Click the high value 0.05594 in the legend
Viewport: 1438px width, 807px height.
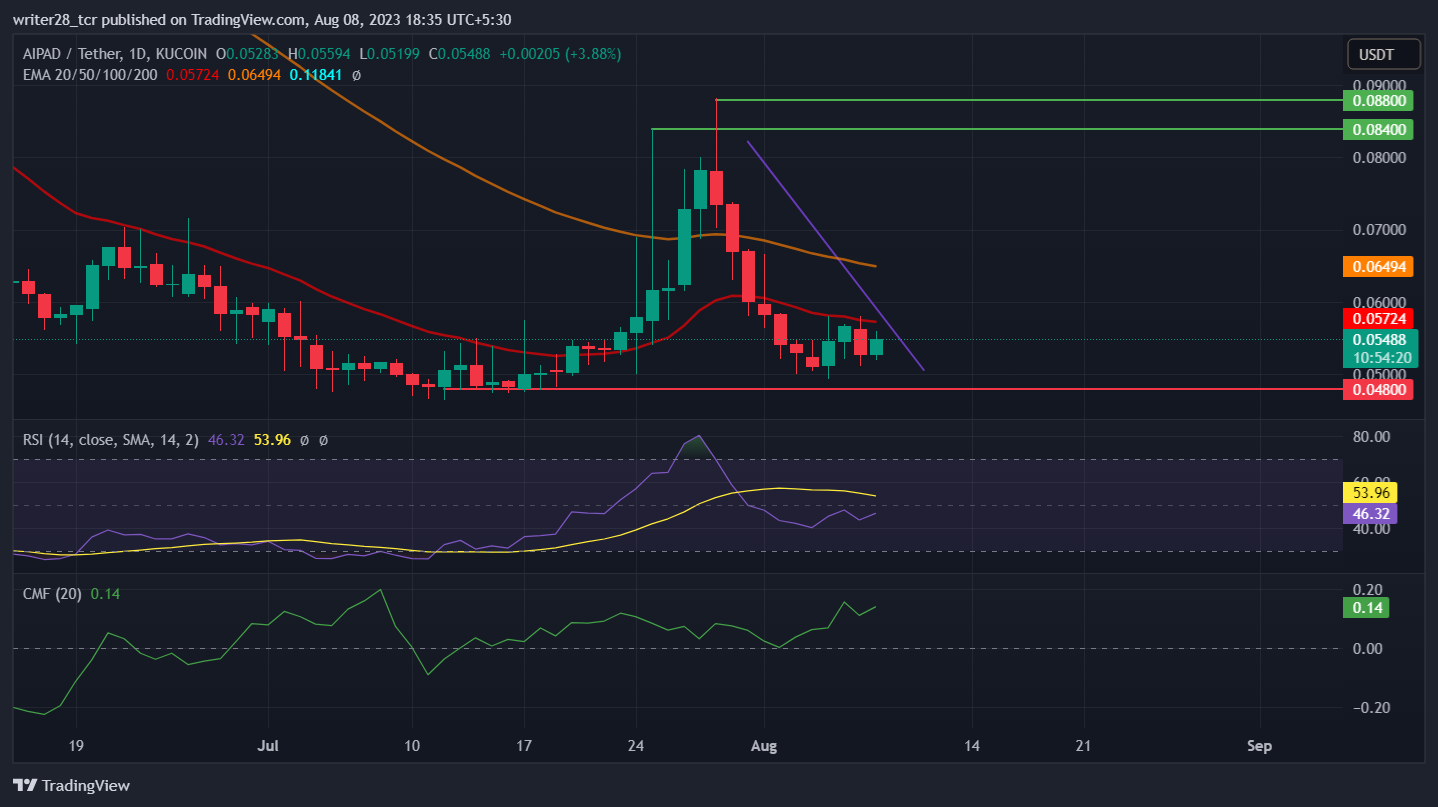coord(325,53)
